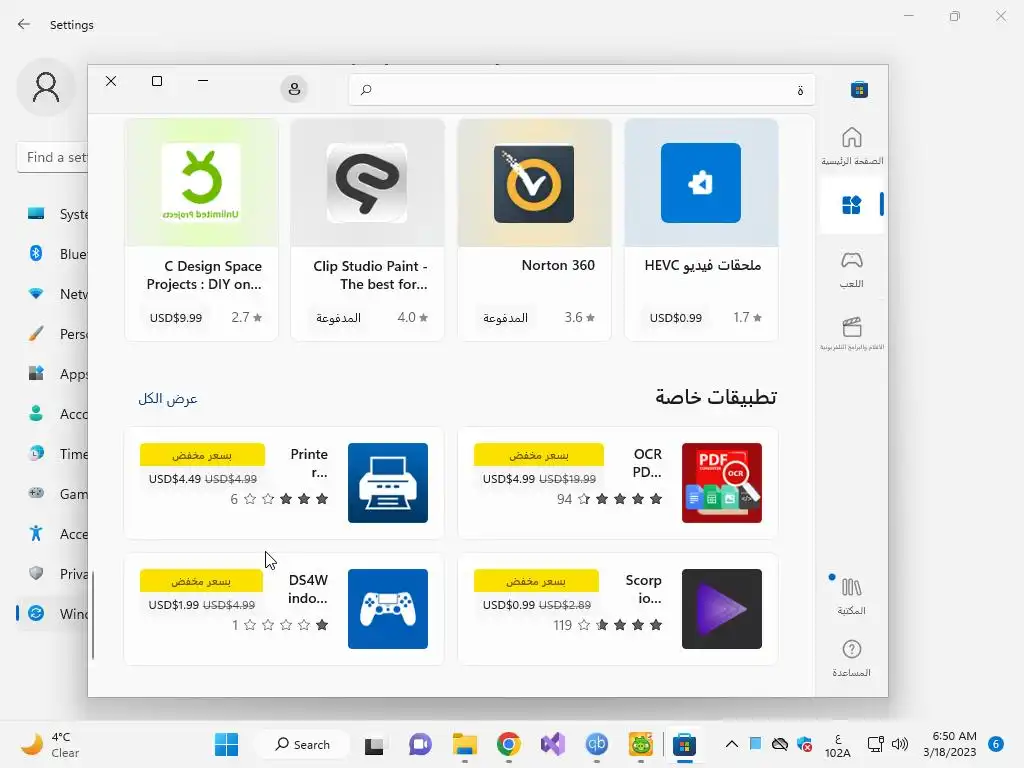Viewport: 1024px width, 768px height.
Task: Click the Settings 'Find a setting' search box
Action: coord(53,157)
